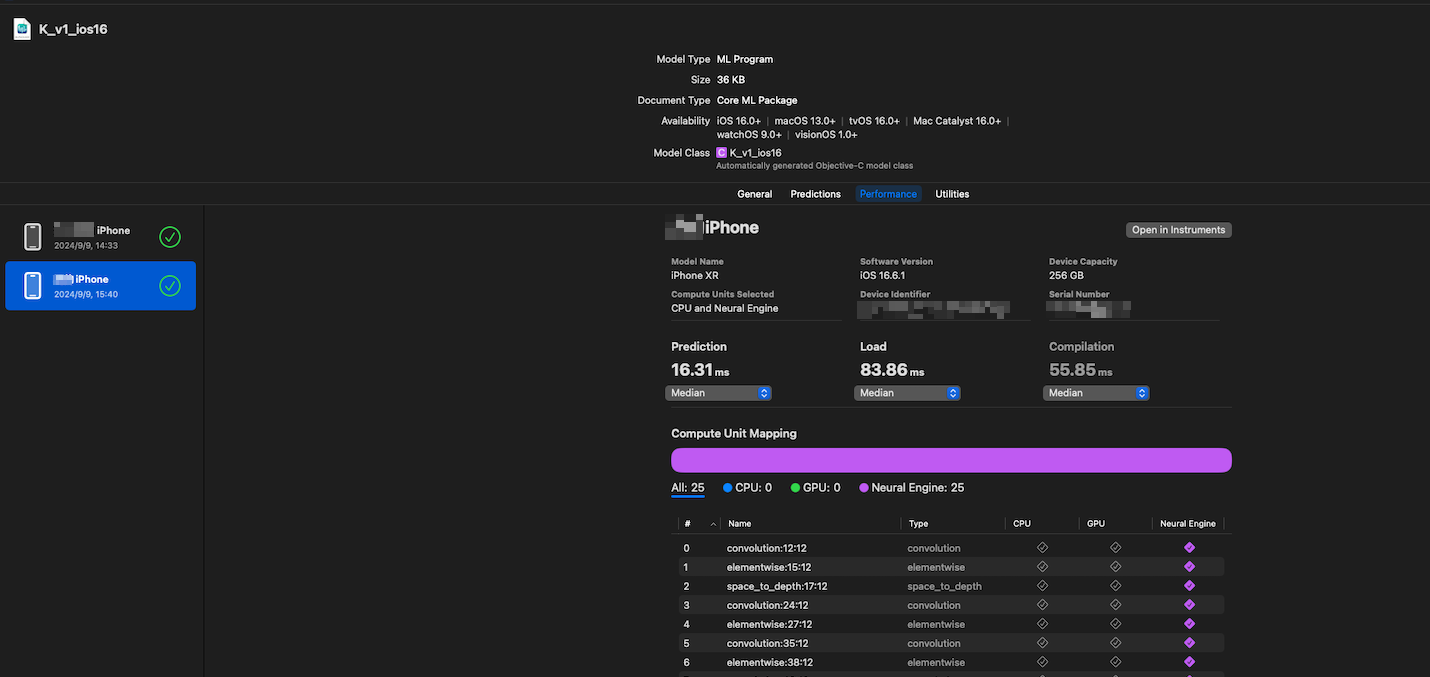Image resolution: width=1430 pixels, height=677 pixels.
Task: Switch to the General tab
Action: tap(755, 194)
